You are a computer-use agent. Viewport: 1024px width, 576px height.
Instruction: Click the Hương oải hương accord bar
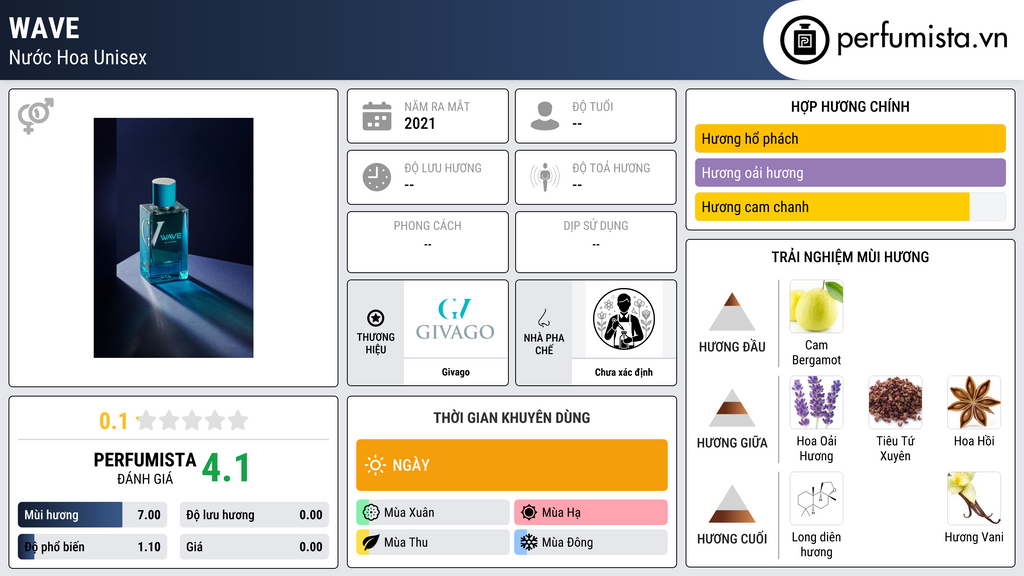pyautogui.click(x=850, y=172)
